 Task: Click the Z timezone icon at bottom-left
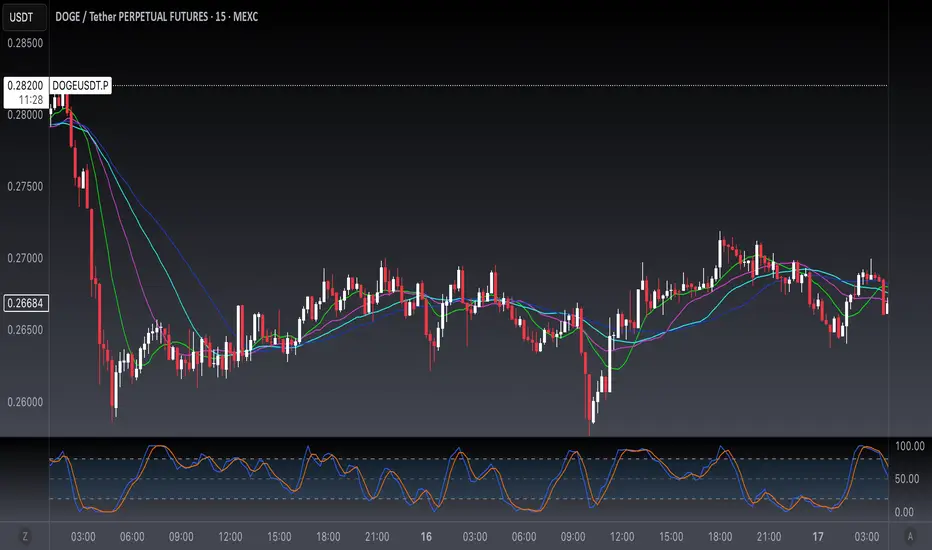[25, 537]
